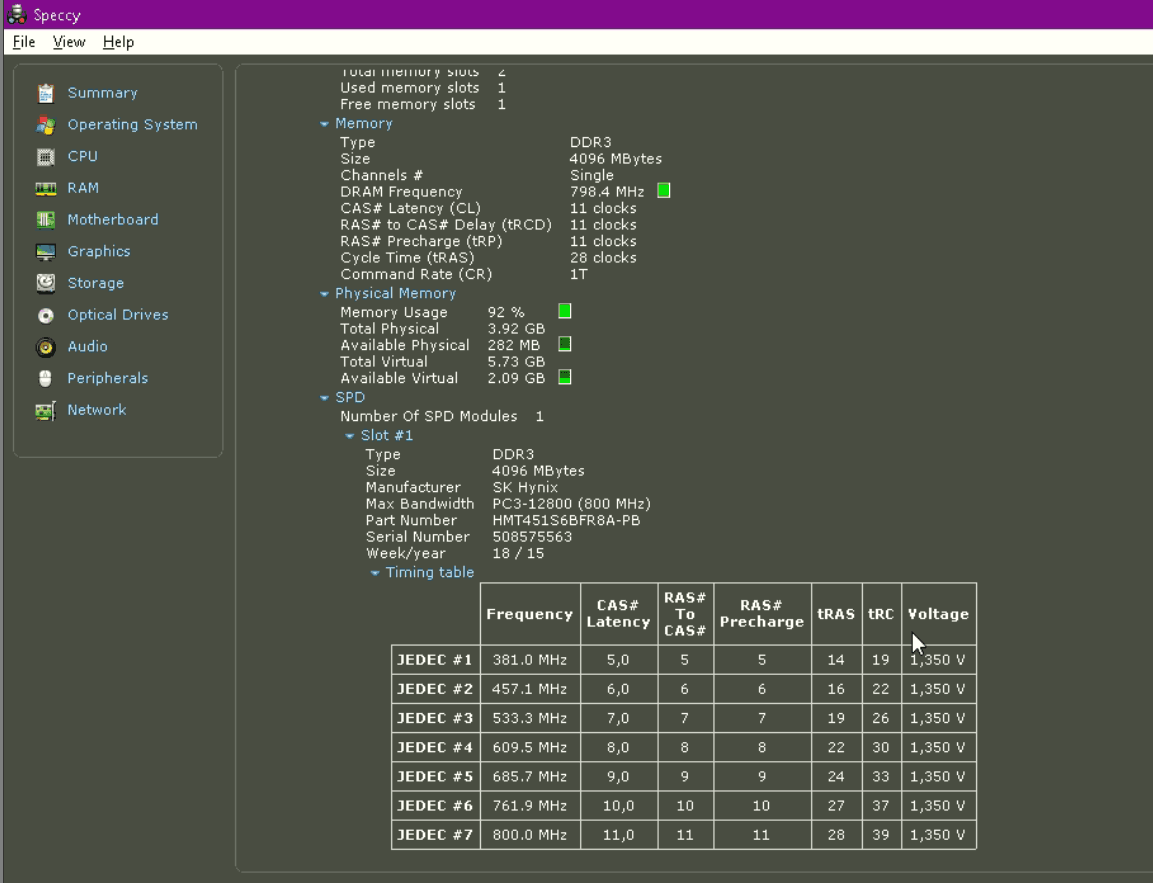This screenshot has height=883, width=1153.
Task: Collapse the Physical Memory section
Action: [325, 294]
